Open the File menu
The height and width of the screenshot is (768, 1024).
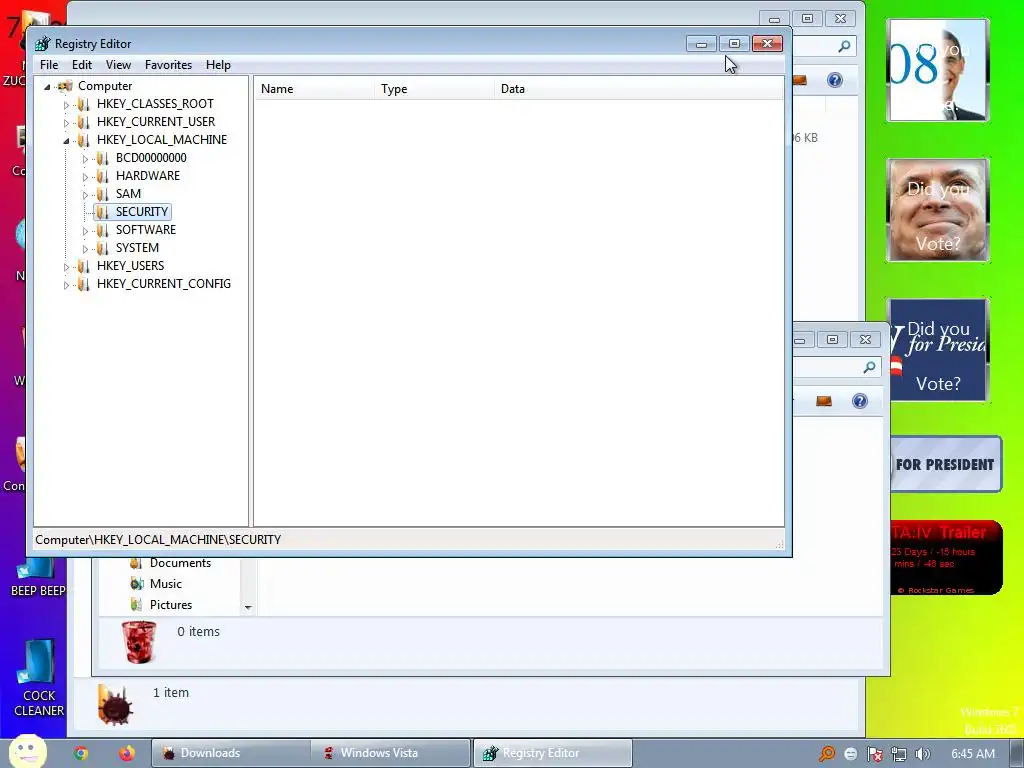(x=49, y=65)
